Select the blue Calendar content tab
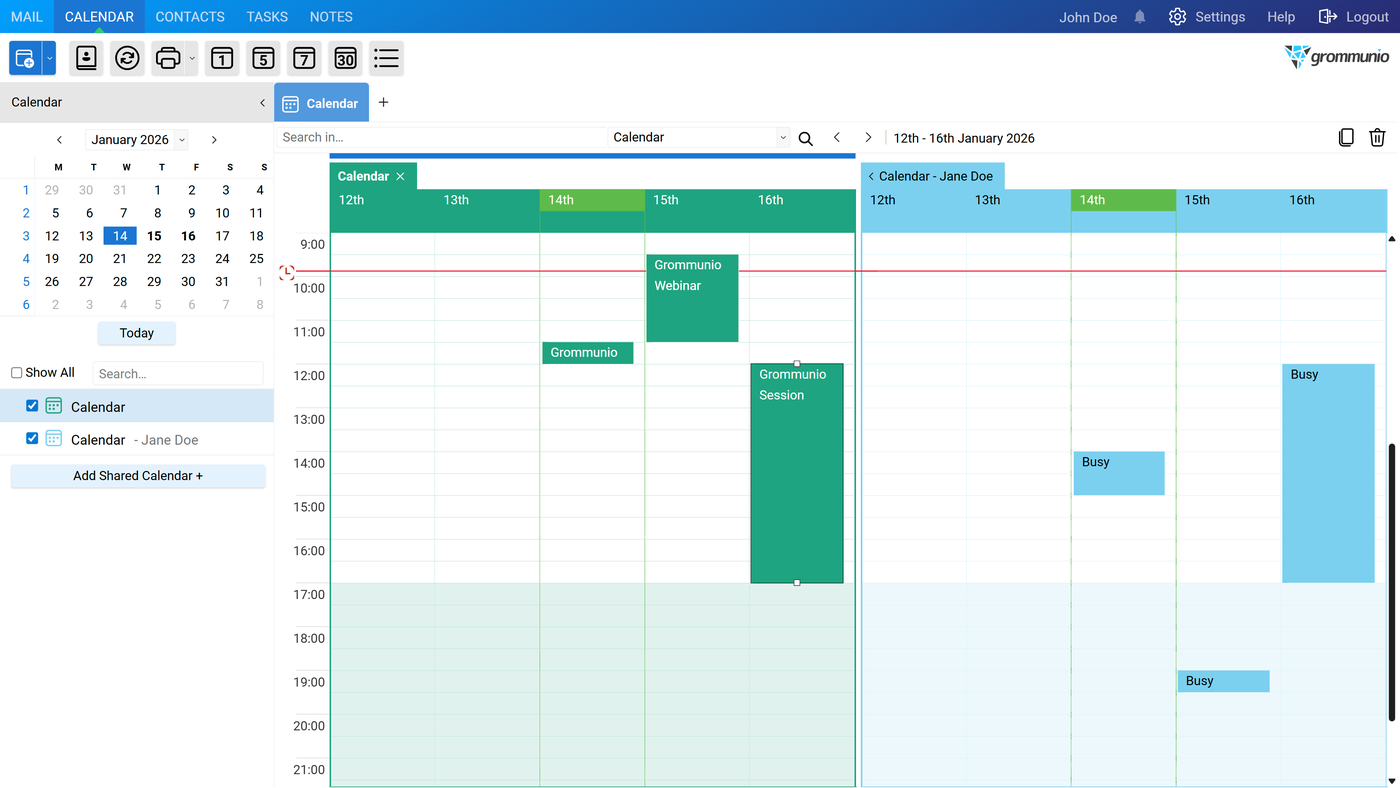The width and height of the screenshot is (1400, 788). [321, 103]
